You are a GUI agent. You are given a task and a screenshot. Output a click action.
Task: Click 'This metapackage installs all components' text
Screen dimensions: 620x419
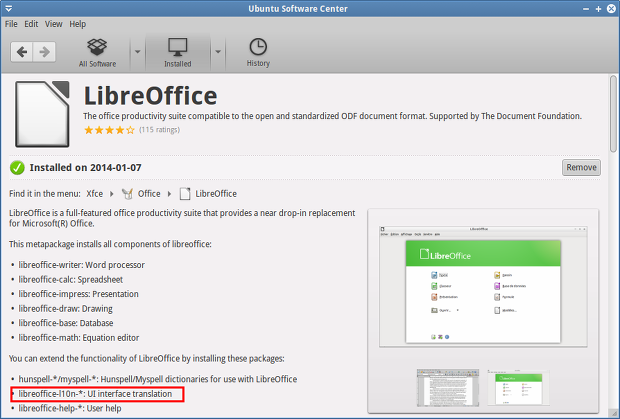click(x=110, y=244)
